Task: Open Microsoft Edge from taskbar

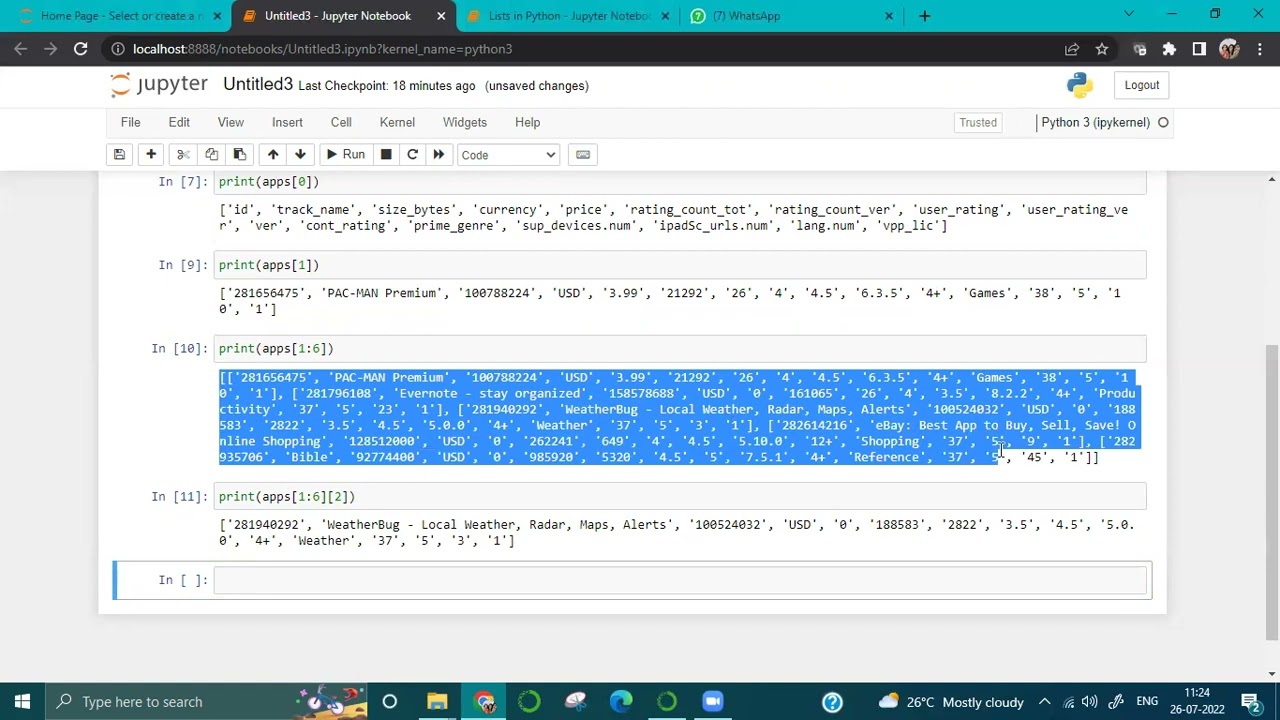Action: point(621,701)
